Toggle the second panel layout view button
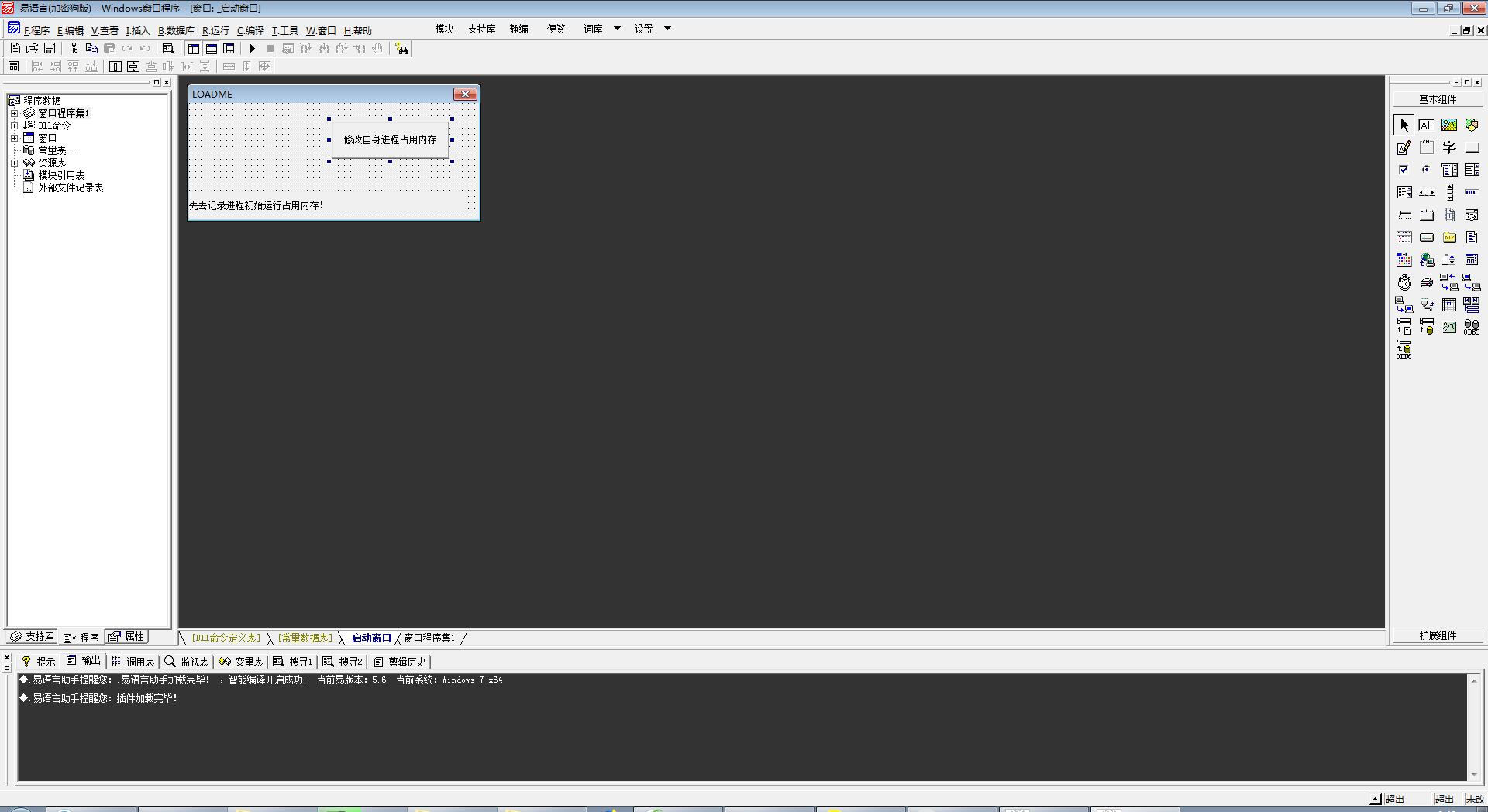This screenshot has width=1488, height=812. (211, 48)
